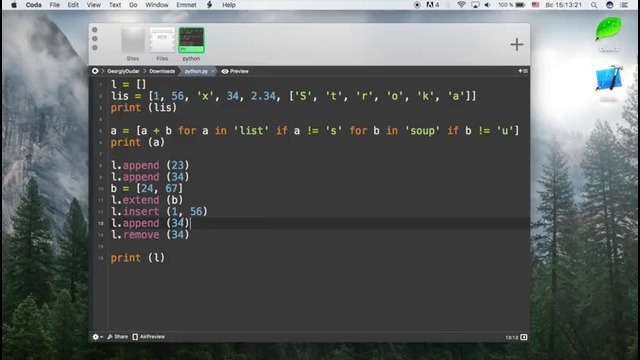Open the Wi-Fi status menu

point(461,5)
